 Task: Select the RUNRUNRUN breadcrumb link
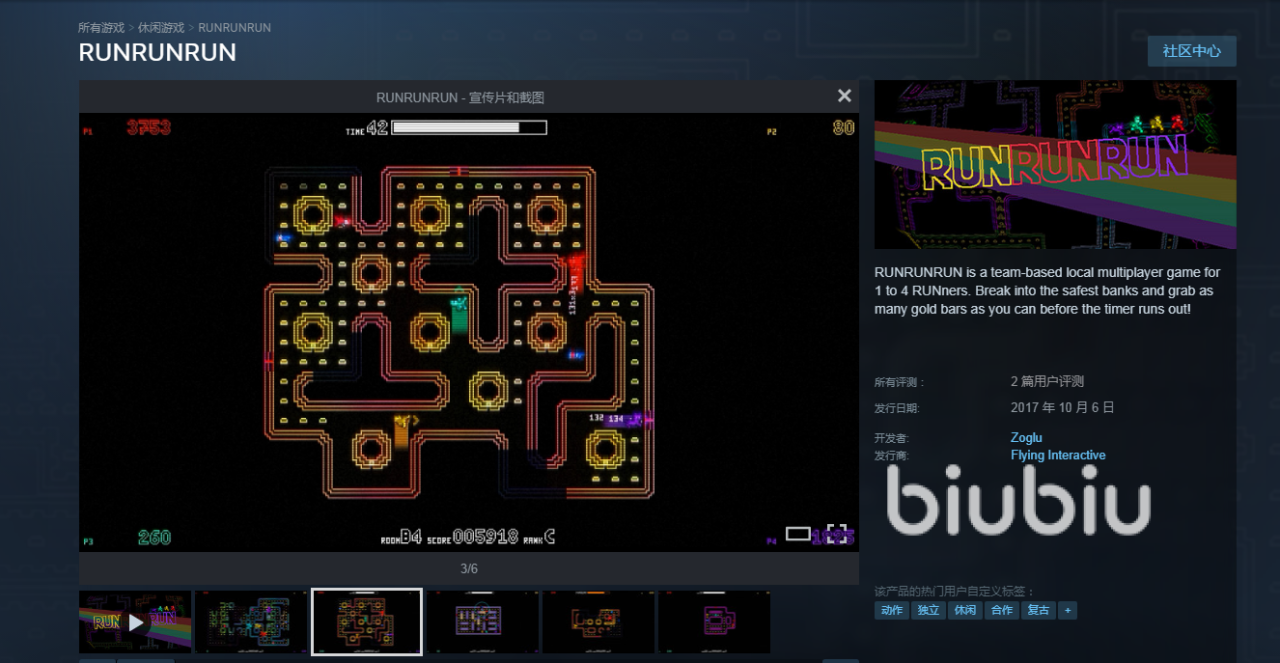(234, 28)
